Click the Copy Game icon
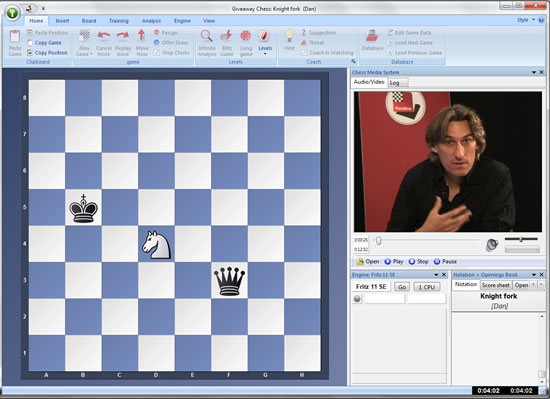Image resolution: width=550 pixels, height=399 pixels. tap(30, 42)
